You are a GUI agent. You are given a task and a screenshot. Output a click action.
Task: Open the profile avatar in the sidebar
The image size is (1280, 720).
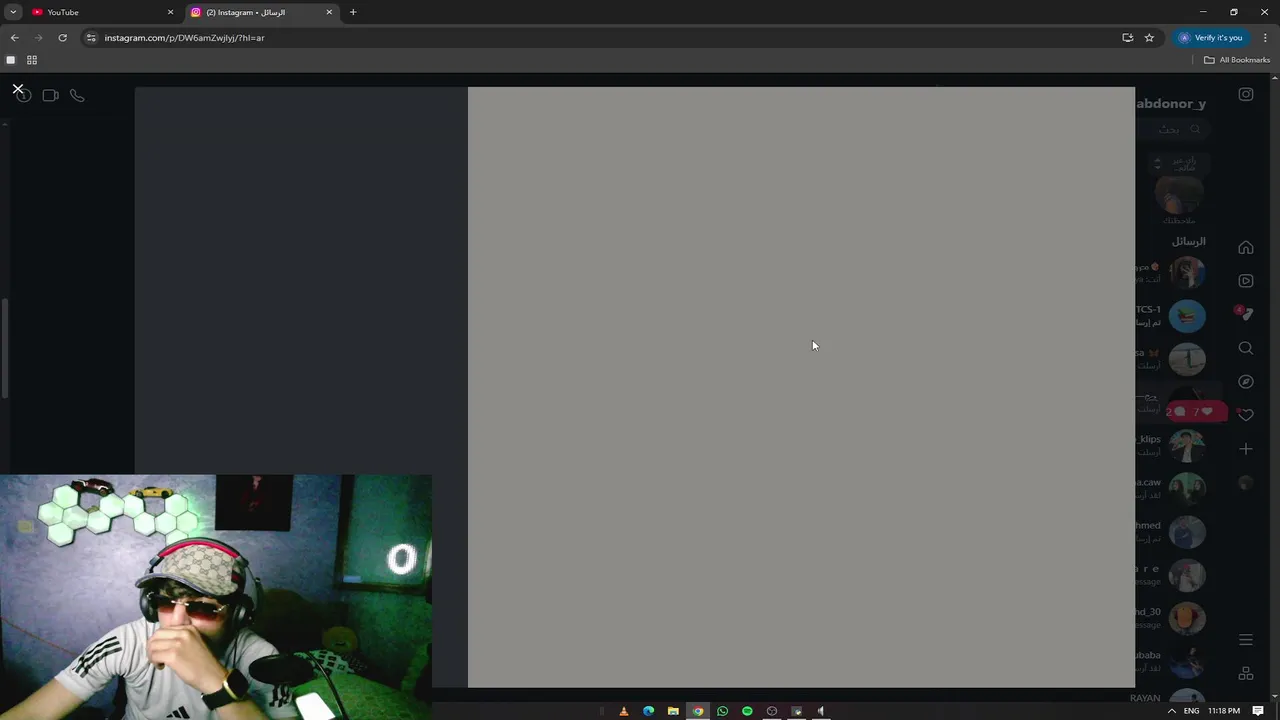1246,483
